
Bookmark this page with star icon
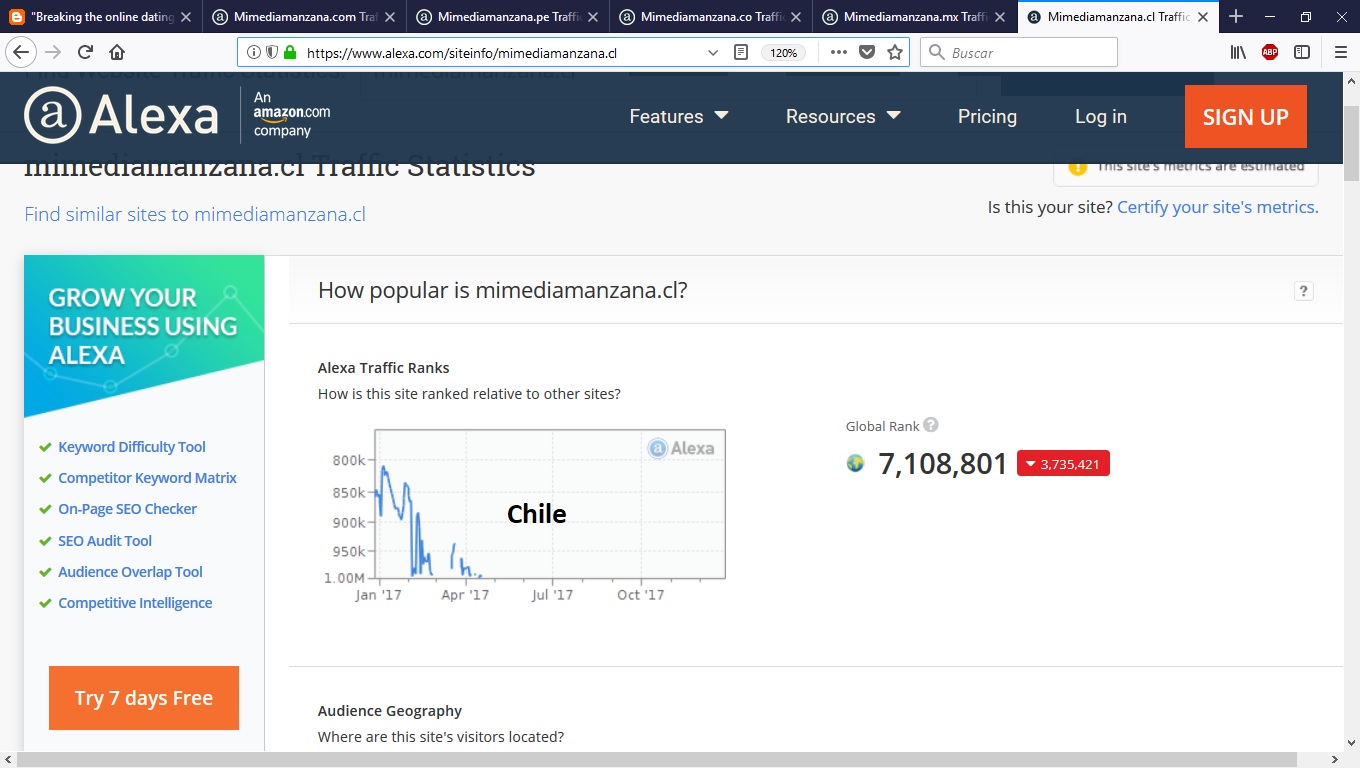click(895, 53)
